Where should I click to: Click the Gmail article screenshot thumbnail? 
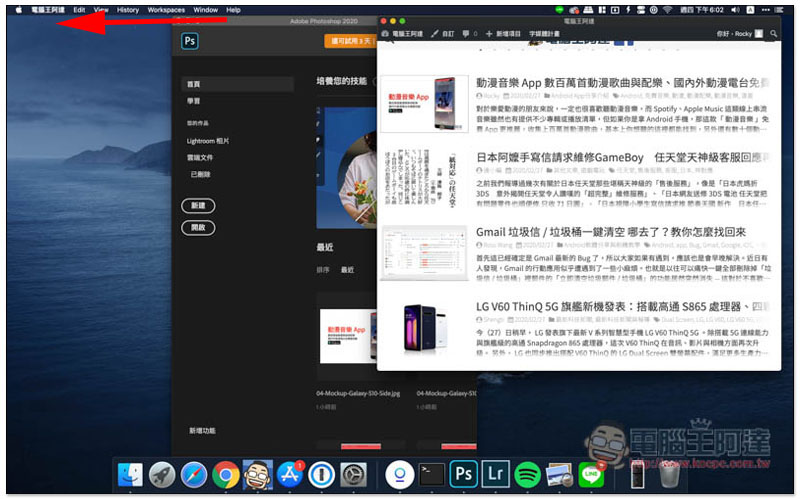click(x=424, y=253)
